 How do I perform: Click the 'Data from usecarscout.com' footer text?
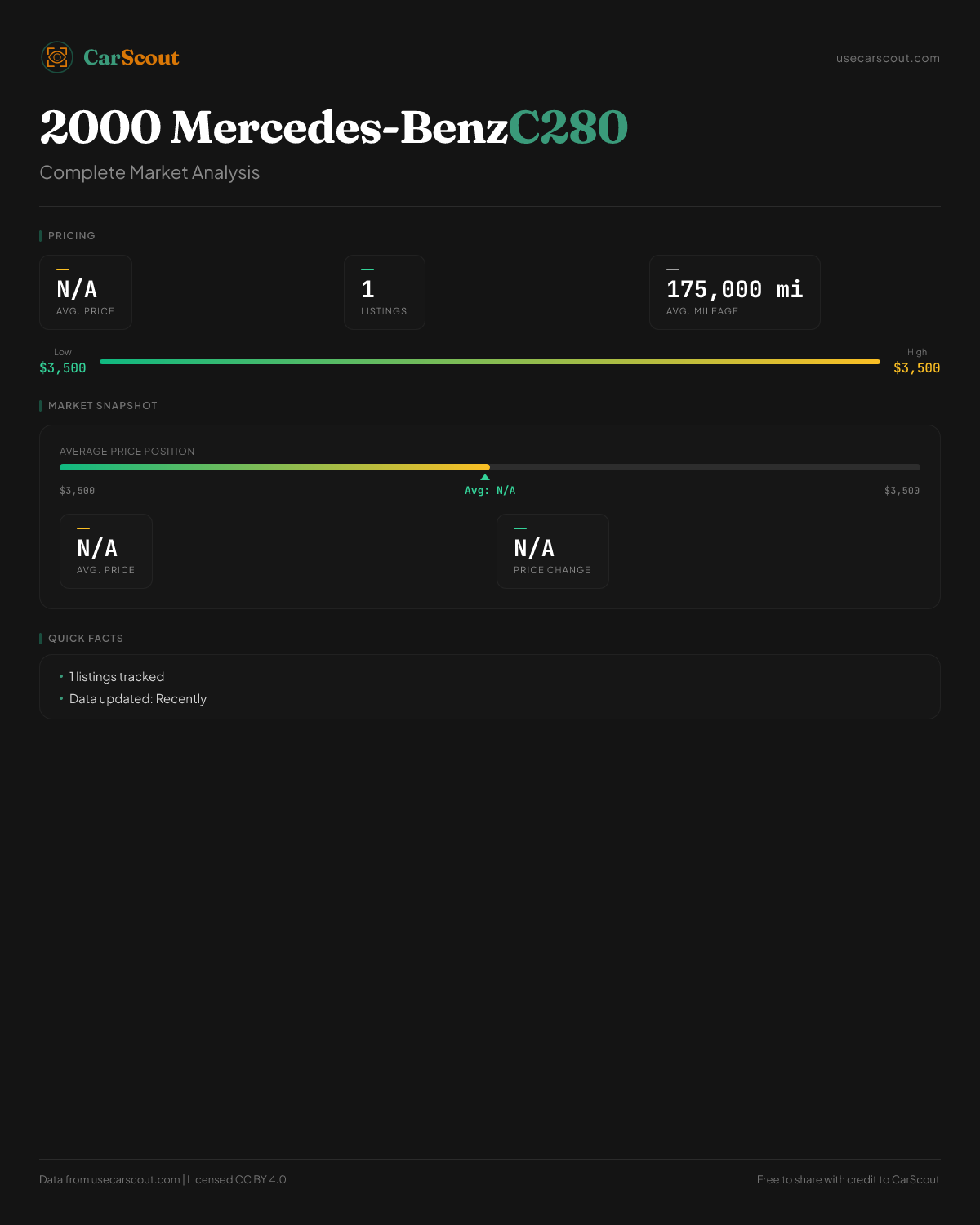(x=163, y=1179)
